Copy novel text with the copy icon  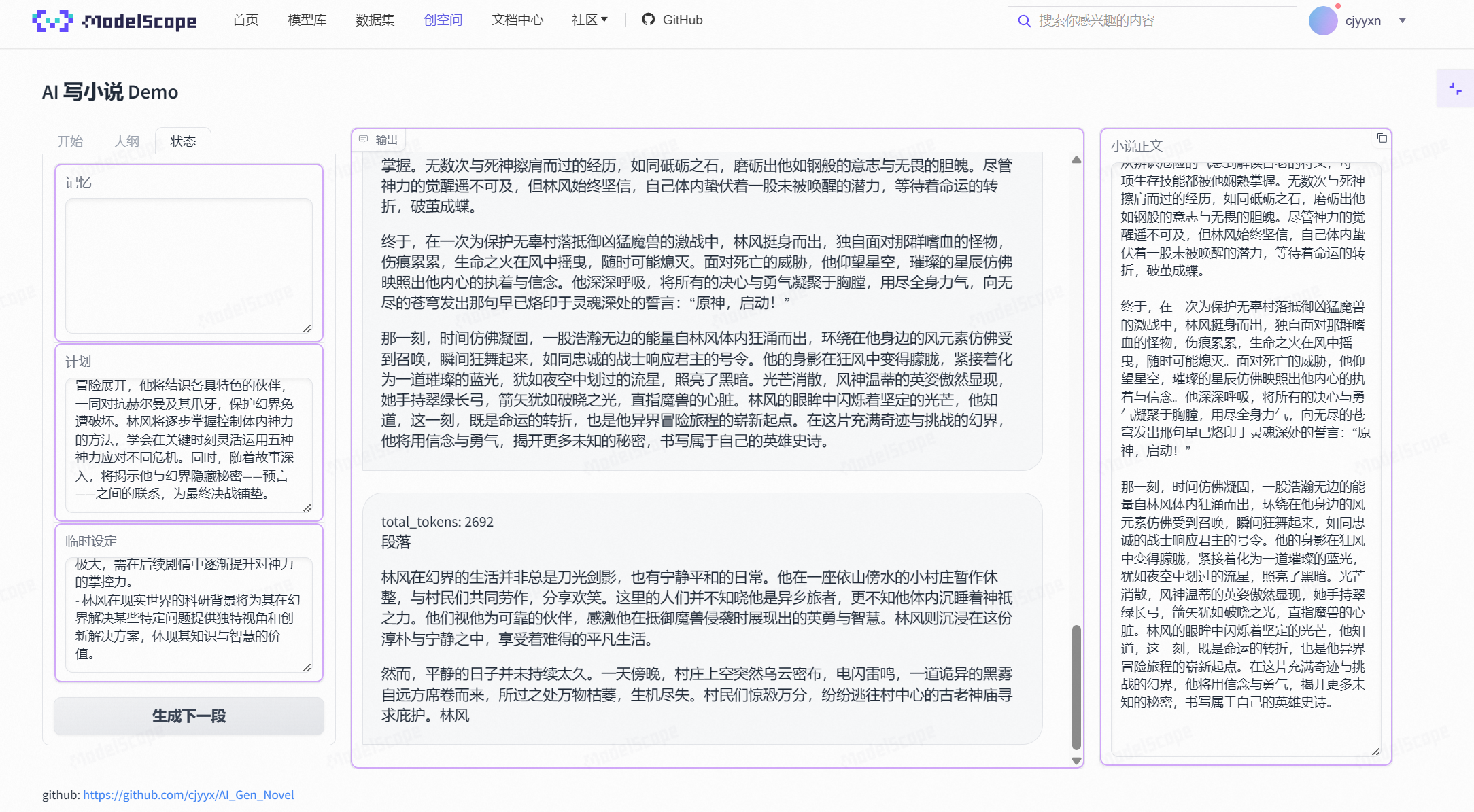(1382, 139)
